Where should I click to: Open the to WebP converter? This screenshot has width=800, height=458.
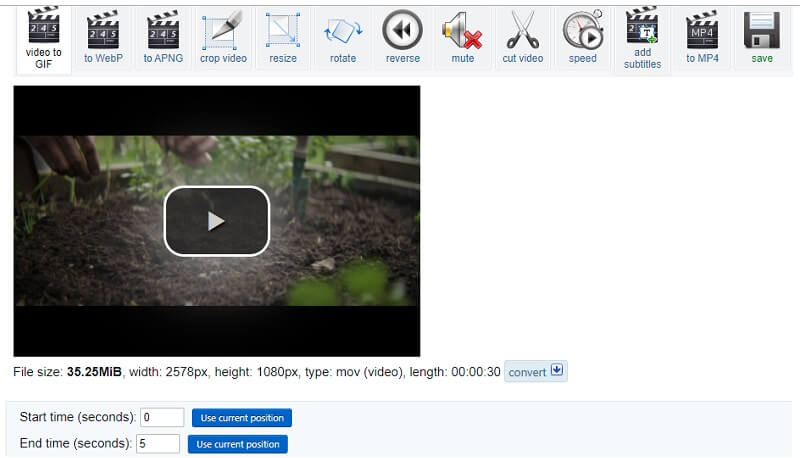103,37
